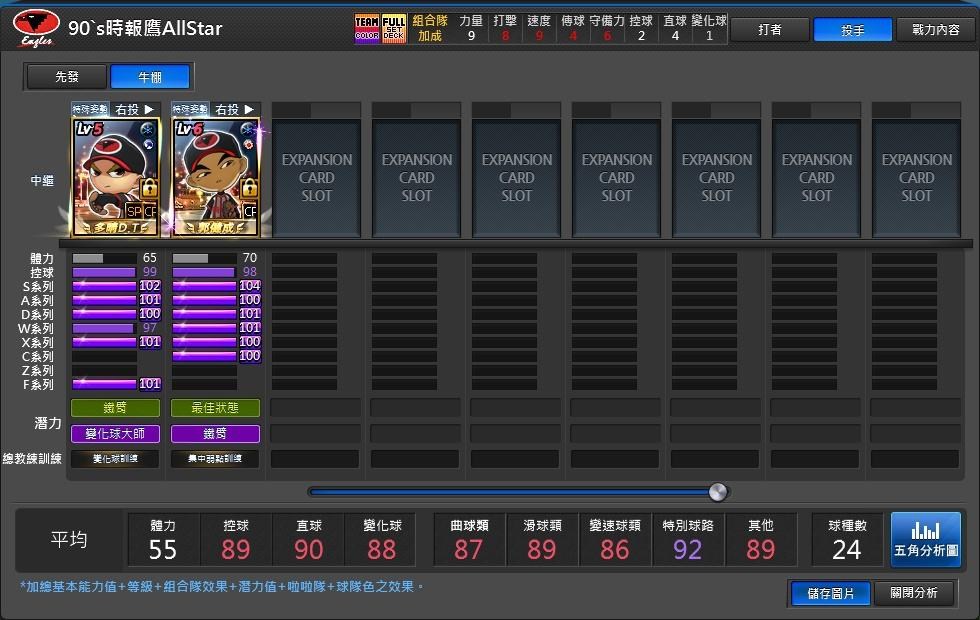Click the 多勝D.T stamina bar showing 65
Screen dimensions: 980x620
[104, 258]
